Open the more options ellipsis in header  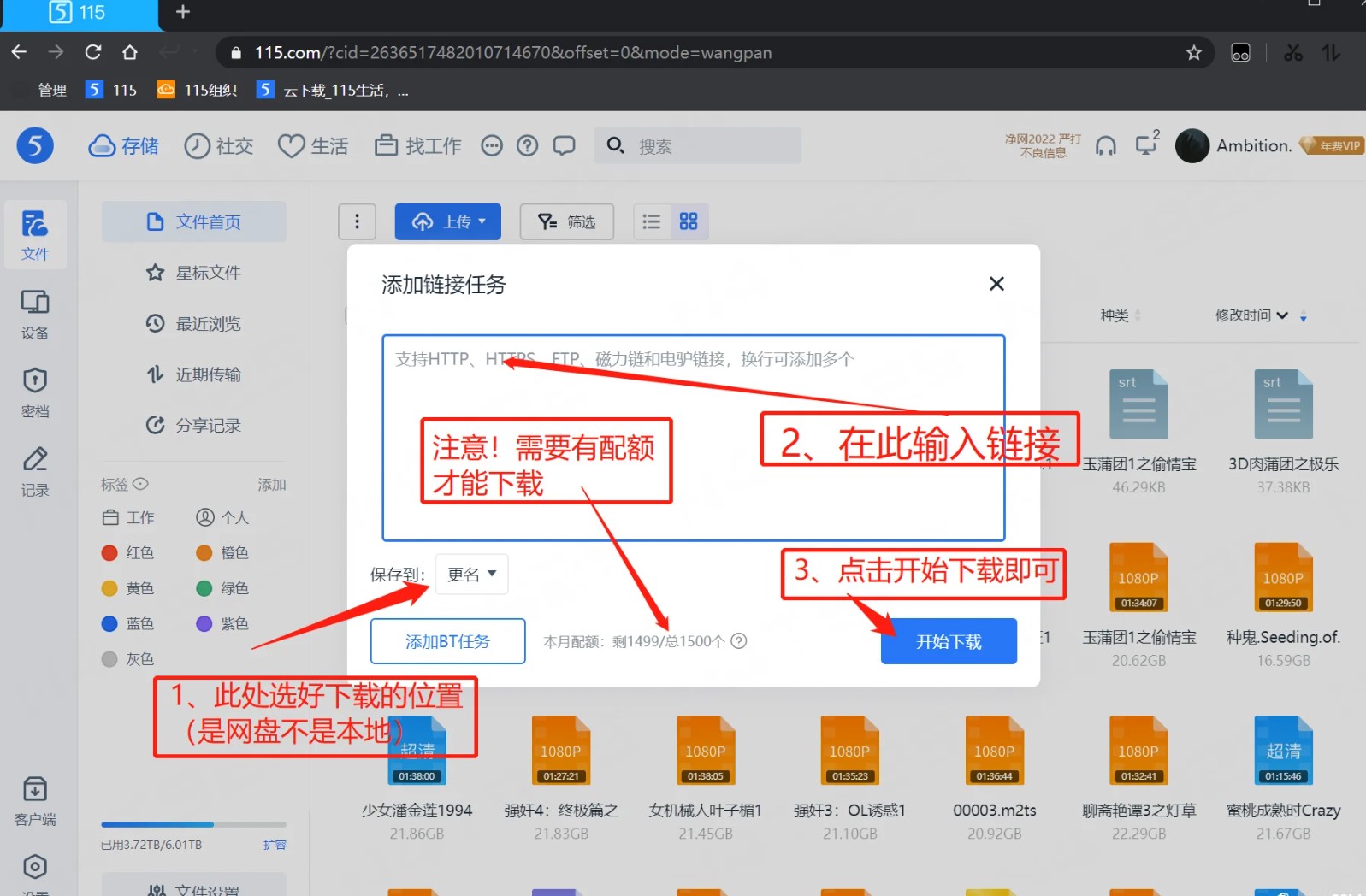[x=492, y=146]
